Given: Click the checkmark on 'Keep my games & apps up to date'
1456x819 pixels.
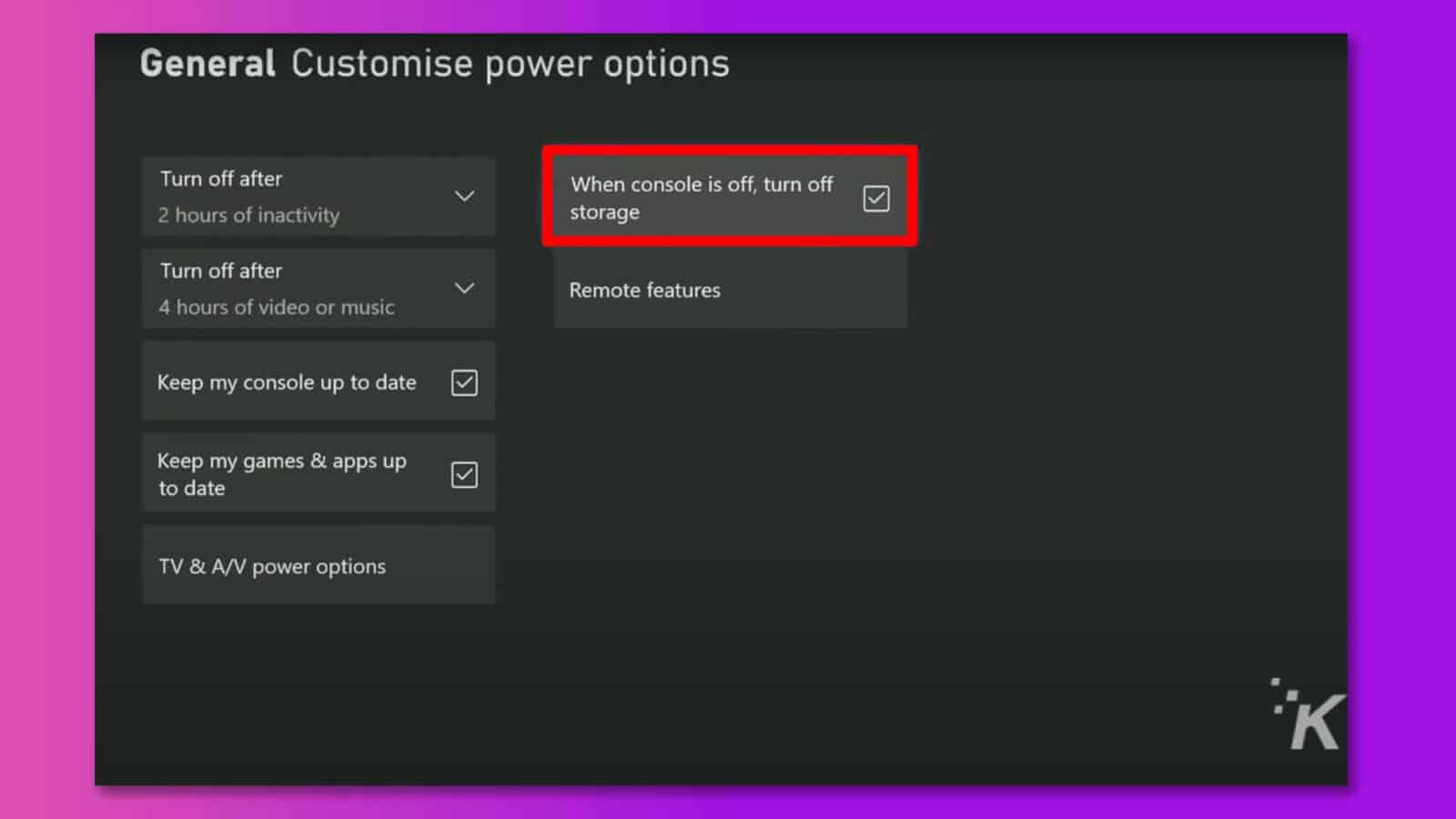Looking at the screenshot, I should 464,474.
